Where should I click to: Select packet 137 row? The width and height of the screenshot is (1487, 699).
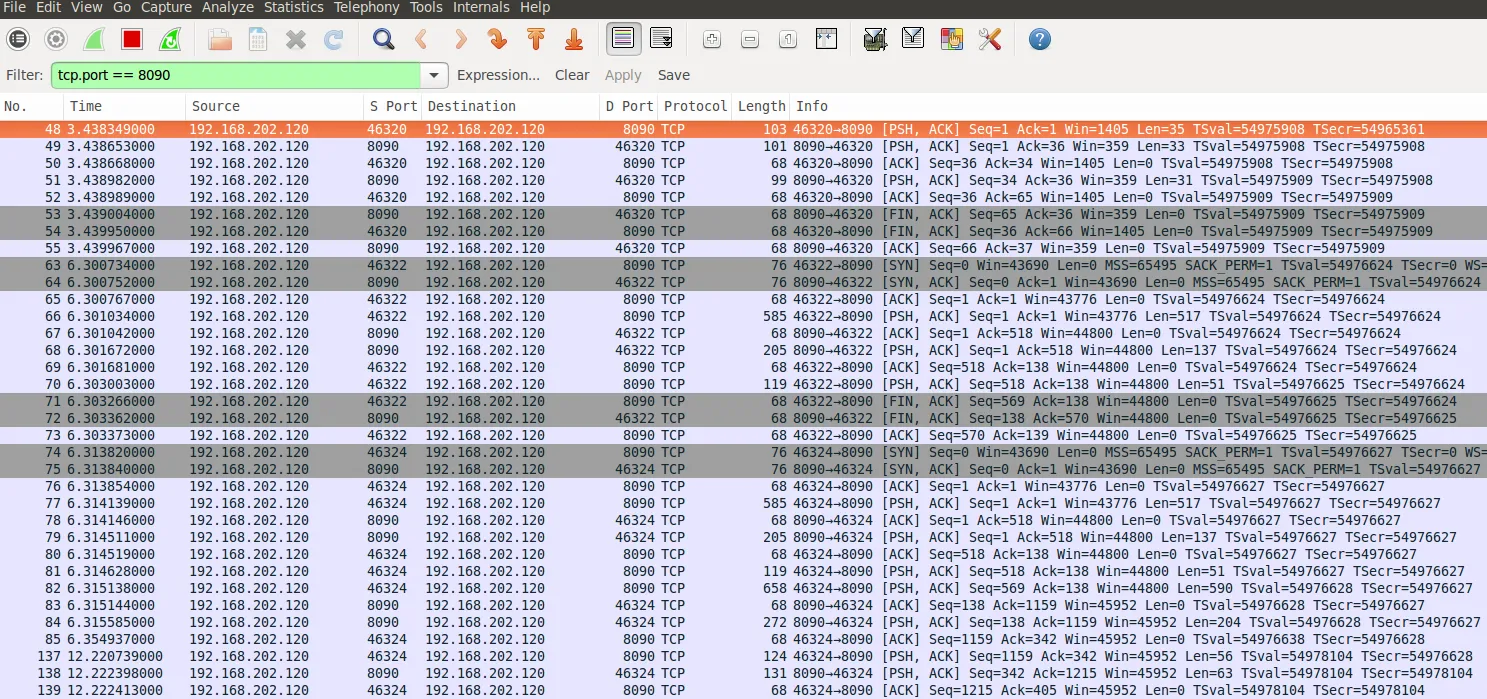pyautogui.click(x=743, y=656)
